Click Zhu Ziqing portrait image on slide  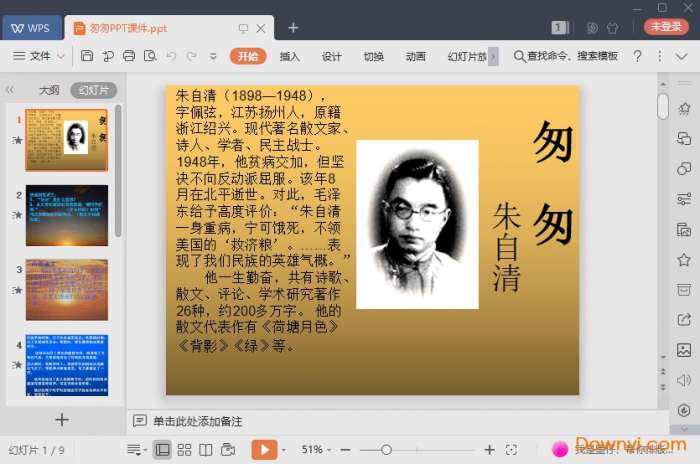[417, 224]
